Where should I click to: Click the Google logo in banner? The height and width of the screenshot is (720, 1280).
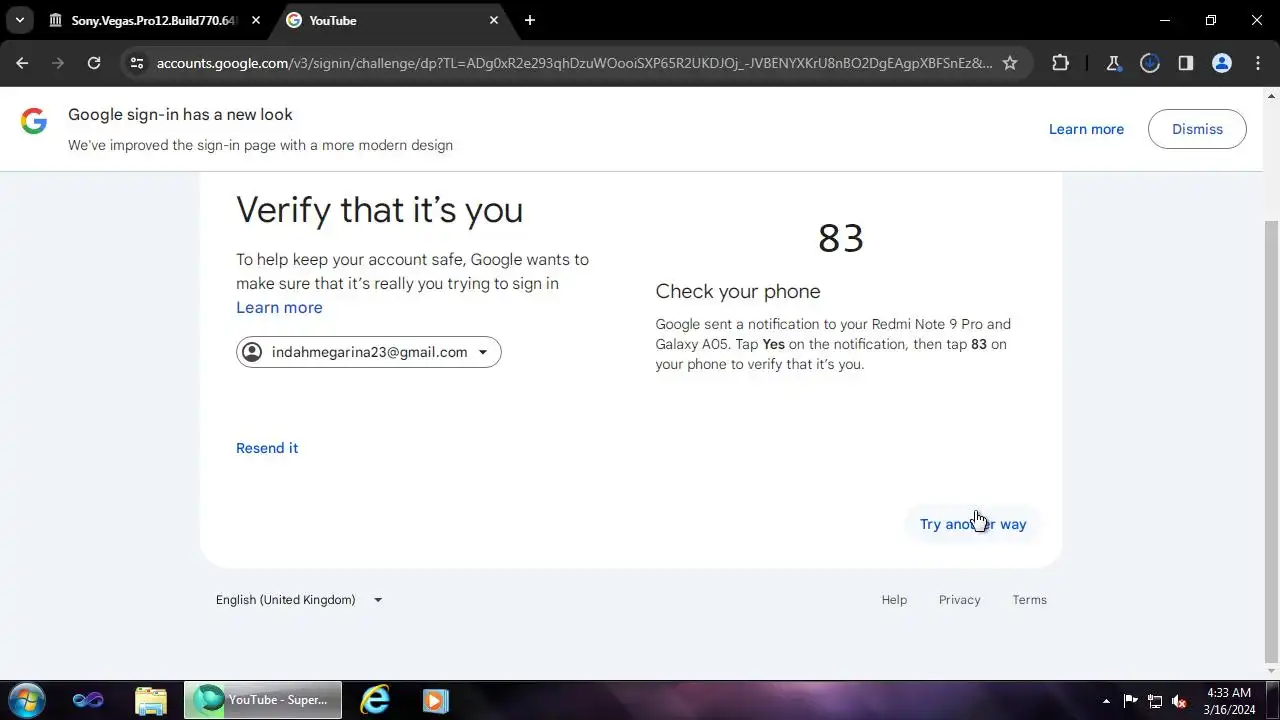pyautogui.click(x=34, y=122)
